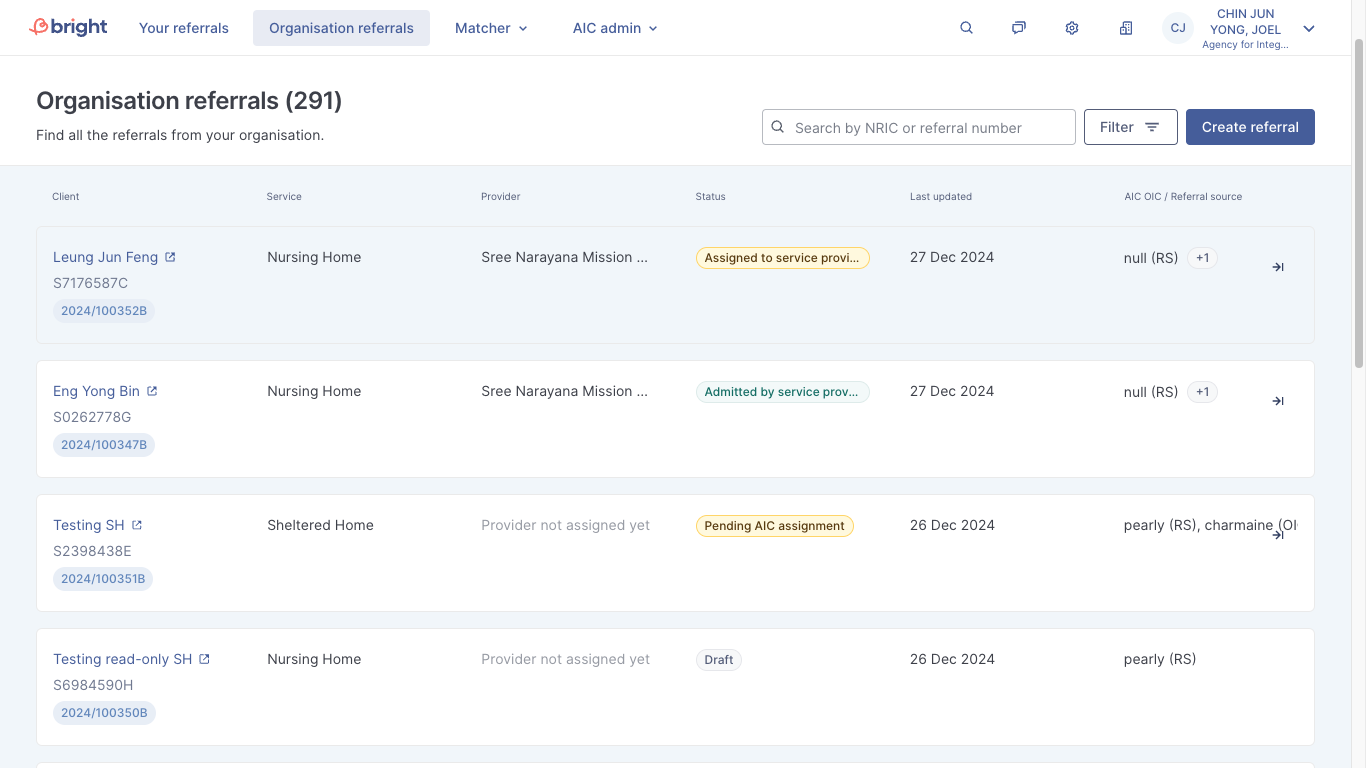The height and width of the screenshot is (768, 1366).
Task: Click the CJ user avatar
Action: tap(1178, 28)
